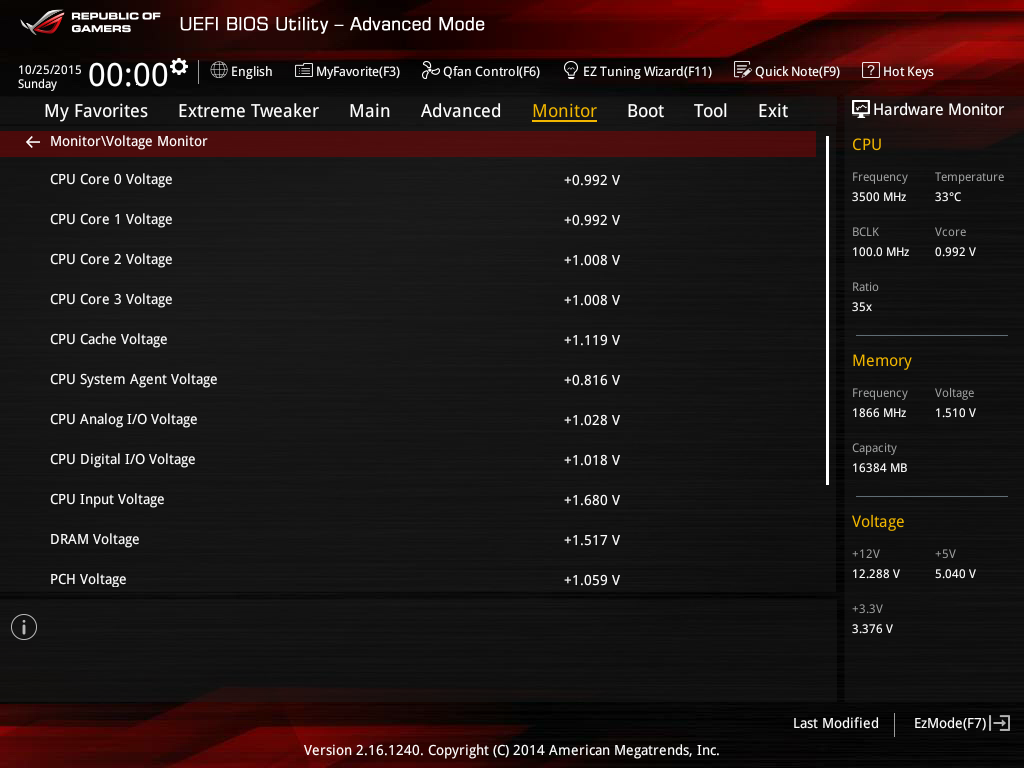Click the Quick Note pencil icon

tap(743, 70)
